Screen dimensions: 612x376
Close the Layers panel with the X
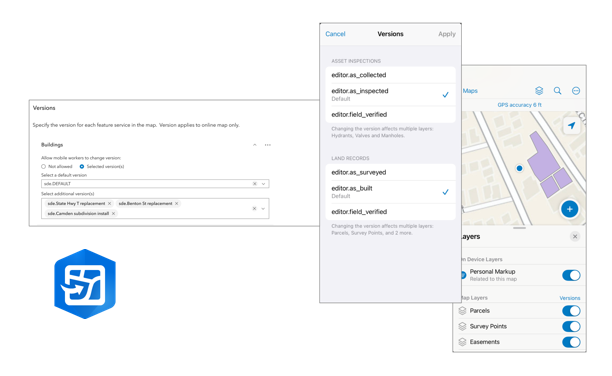point(575,236)
